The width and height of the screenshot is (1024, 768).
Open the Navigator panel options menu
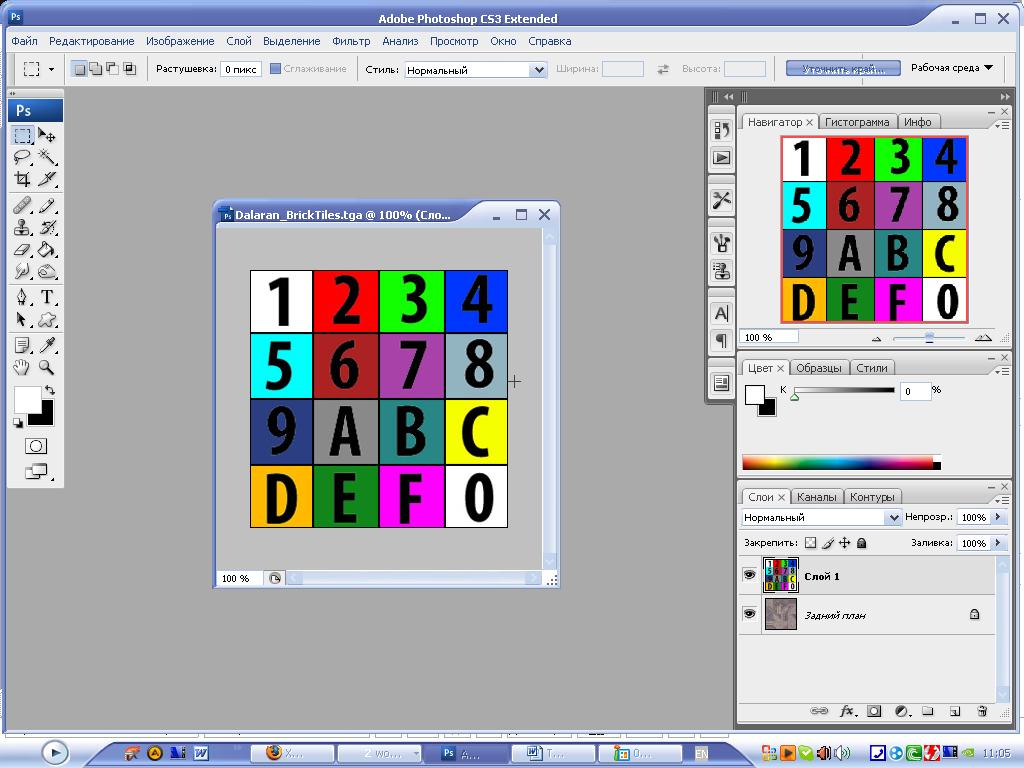1002,125
